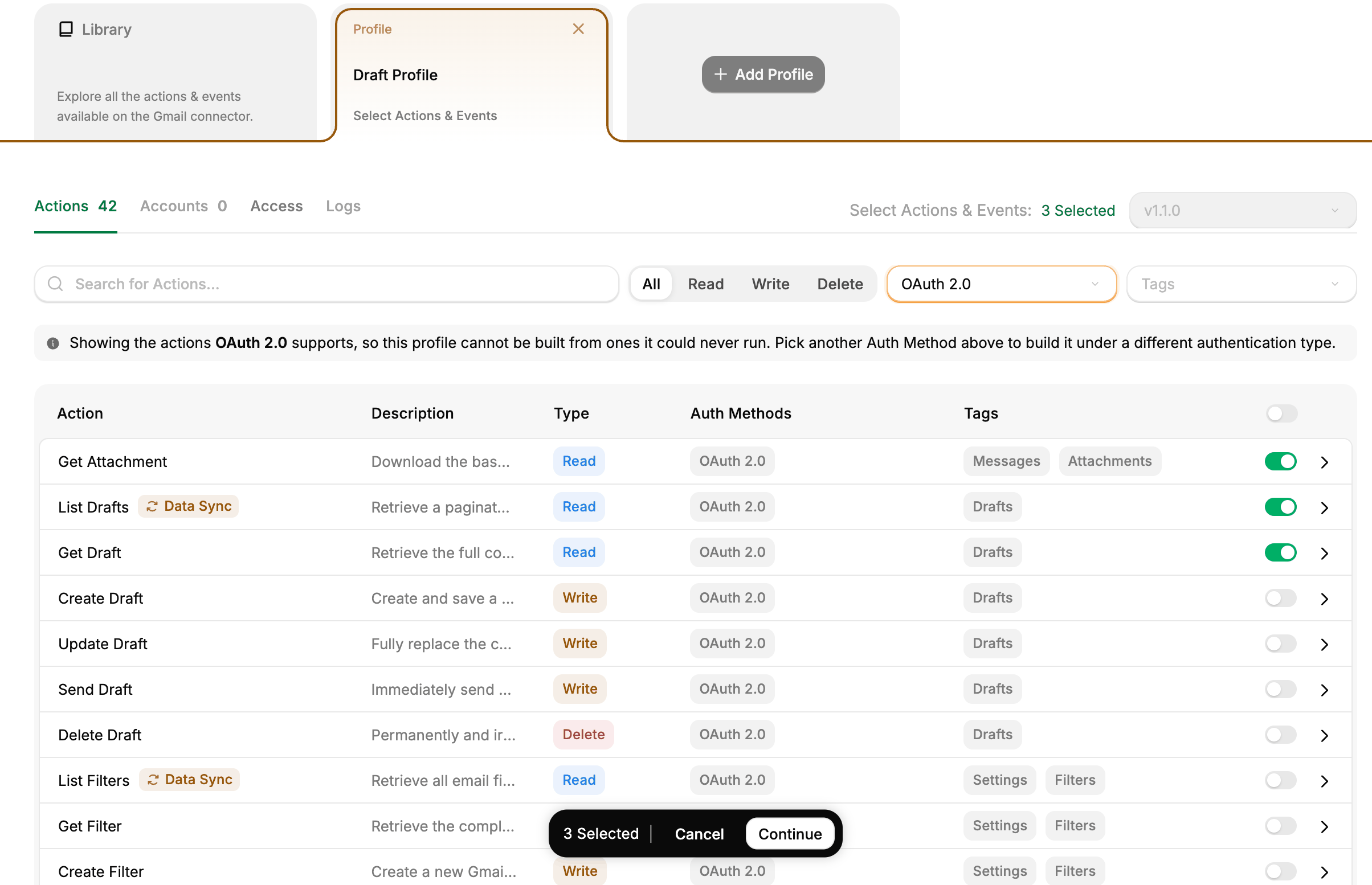Click the Attachments tag on Get Attachment
Image resolution: width=1372 pixels, height=885 pixels.
1109,461
